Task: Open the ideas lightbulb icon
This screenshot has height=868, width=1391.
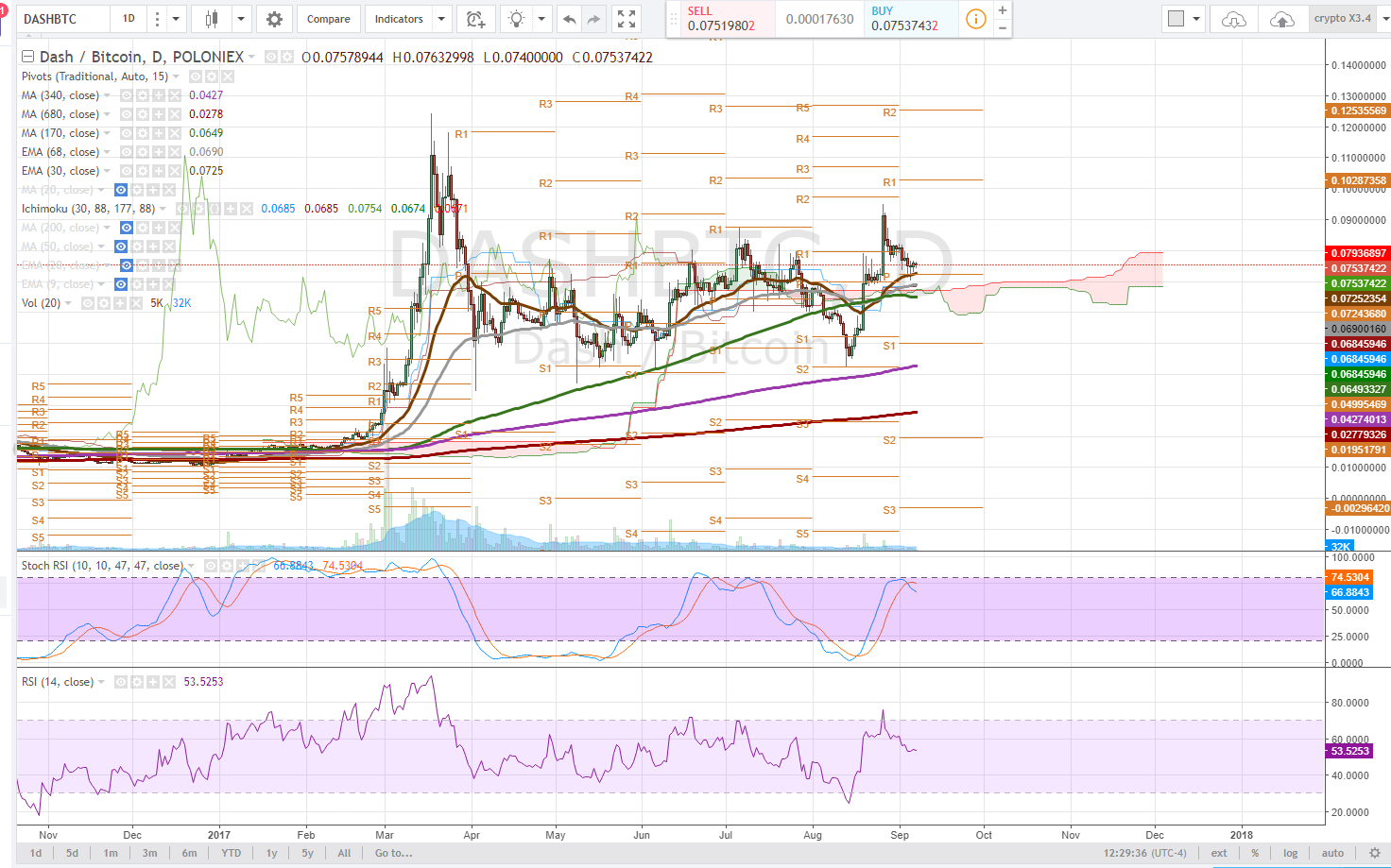Action: [x=517, y=19]
